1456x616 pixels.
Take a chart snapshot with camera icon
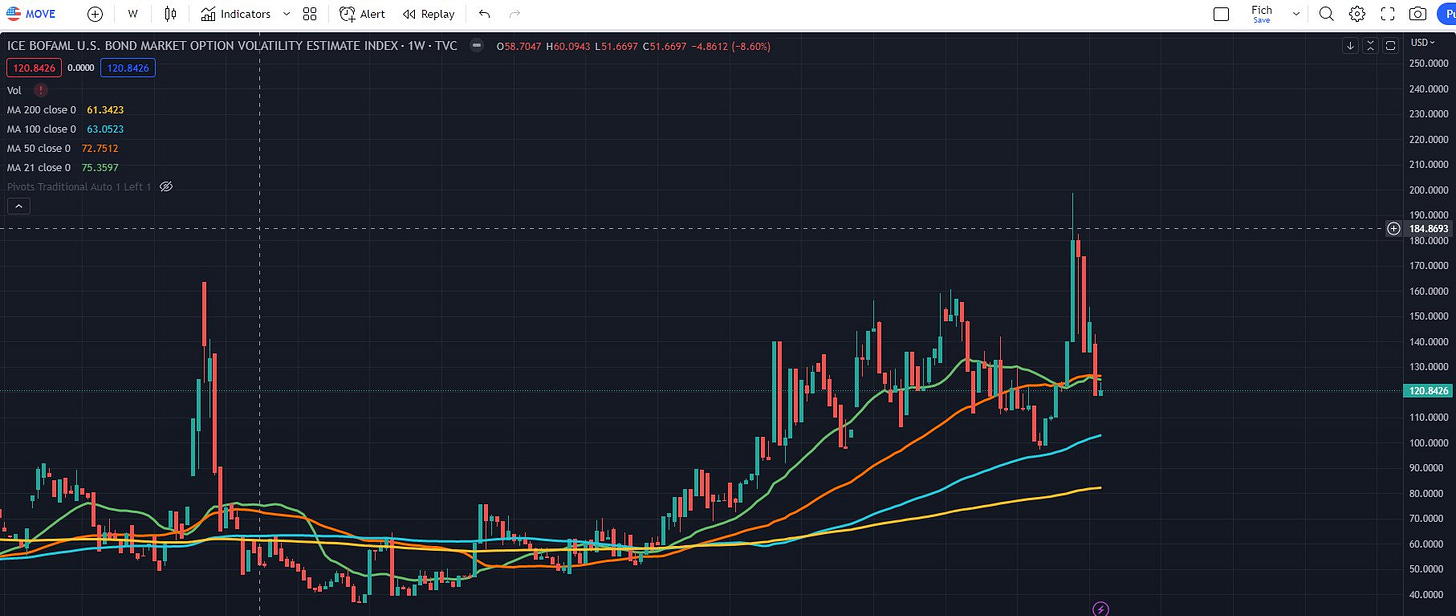point(1418,14)
